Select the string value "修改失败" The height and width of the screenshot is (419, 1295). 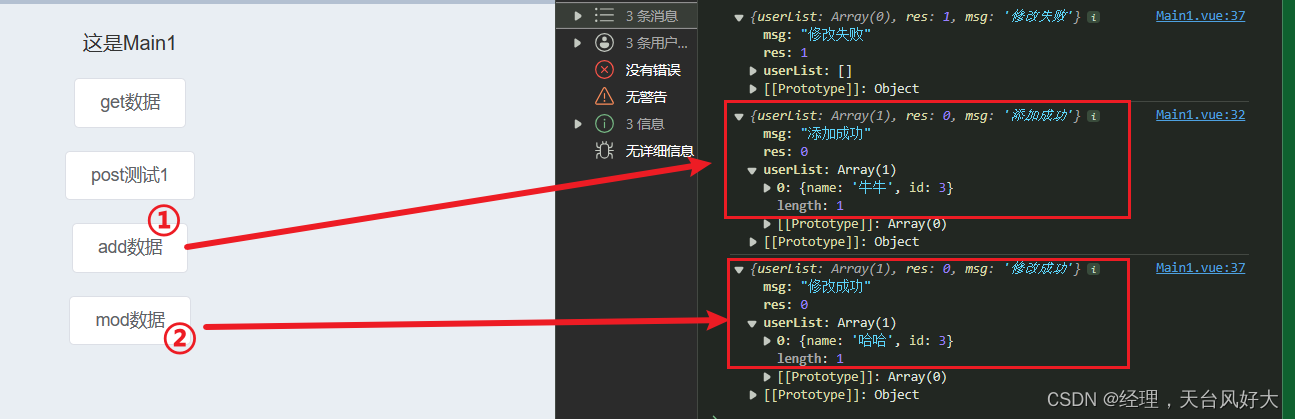tap(835, 35)
